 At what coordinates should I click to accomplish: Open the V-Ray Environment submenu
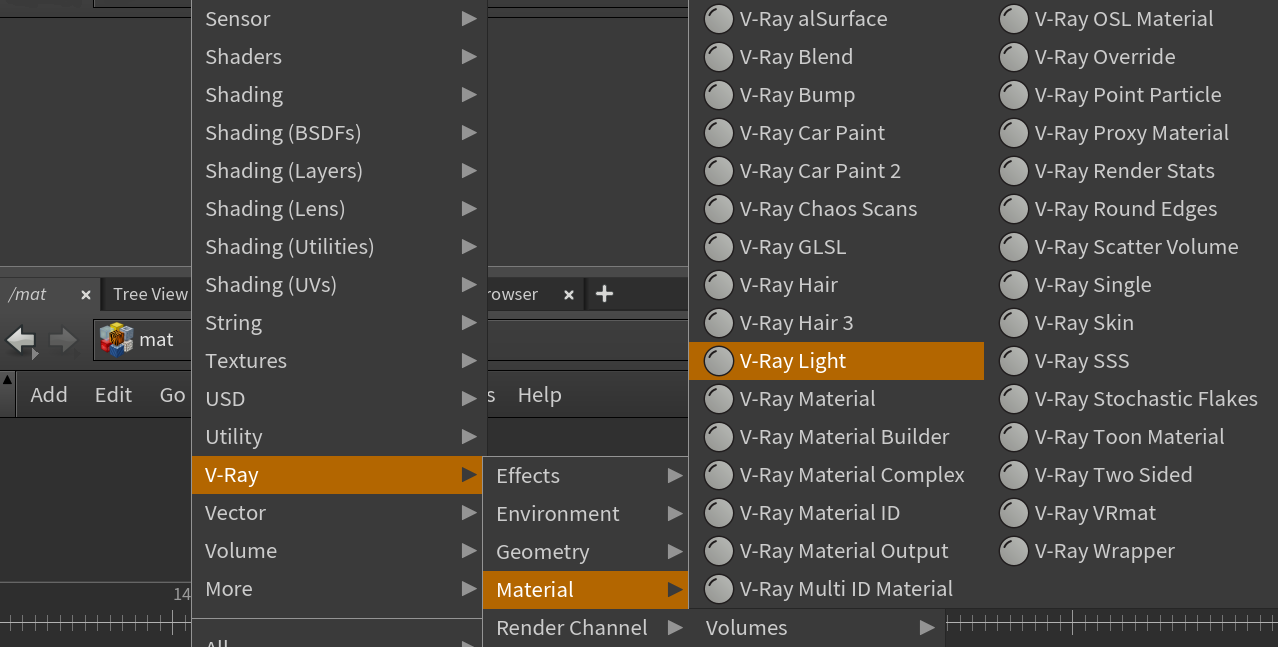tap(585, 514)
